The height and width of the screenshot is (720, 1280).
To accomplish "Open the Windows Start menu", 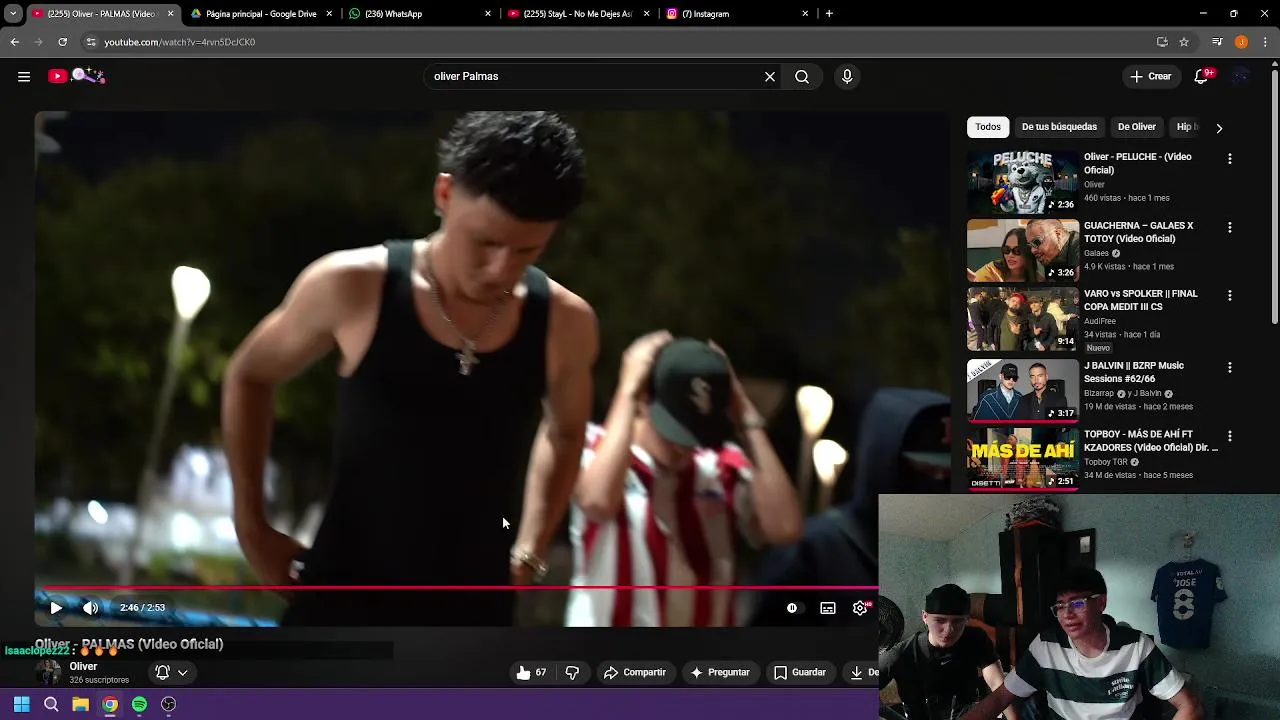I will (x=21, y=704).
